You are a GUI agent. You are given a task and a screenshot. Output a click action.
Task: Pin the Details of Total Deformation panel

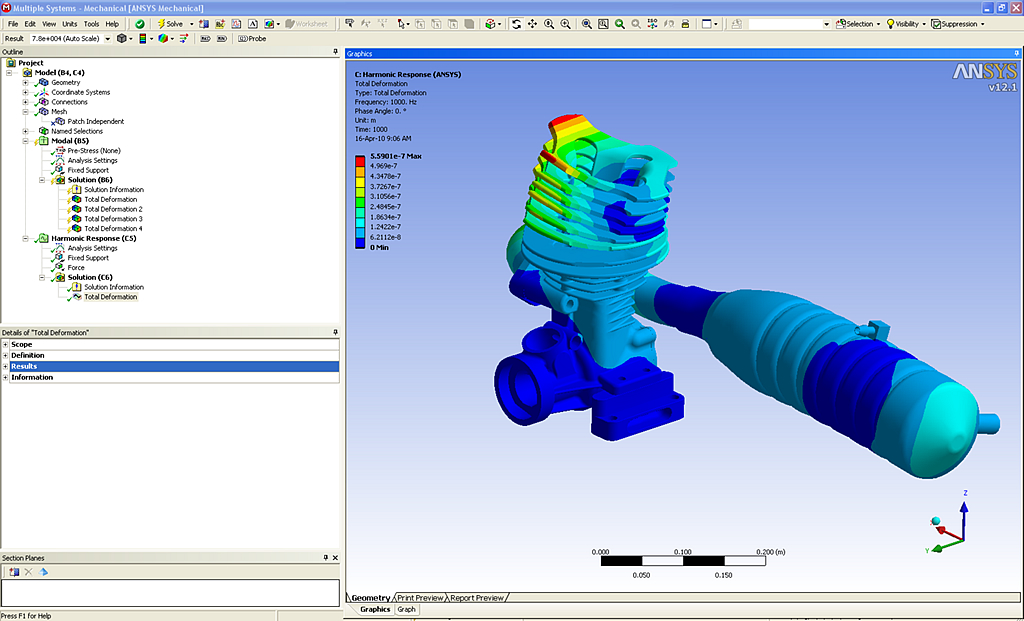point(336,332)
